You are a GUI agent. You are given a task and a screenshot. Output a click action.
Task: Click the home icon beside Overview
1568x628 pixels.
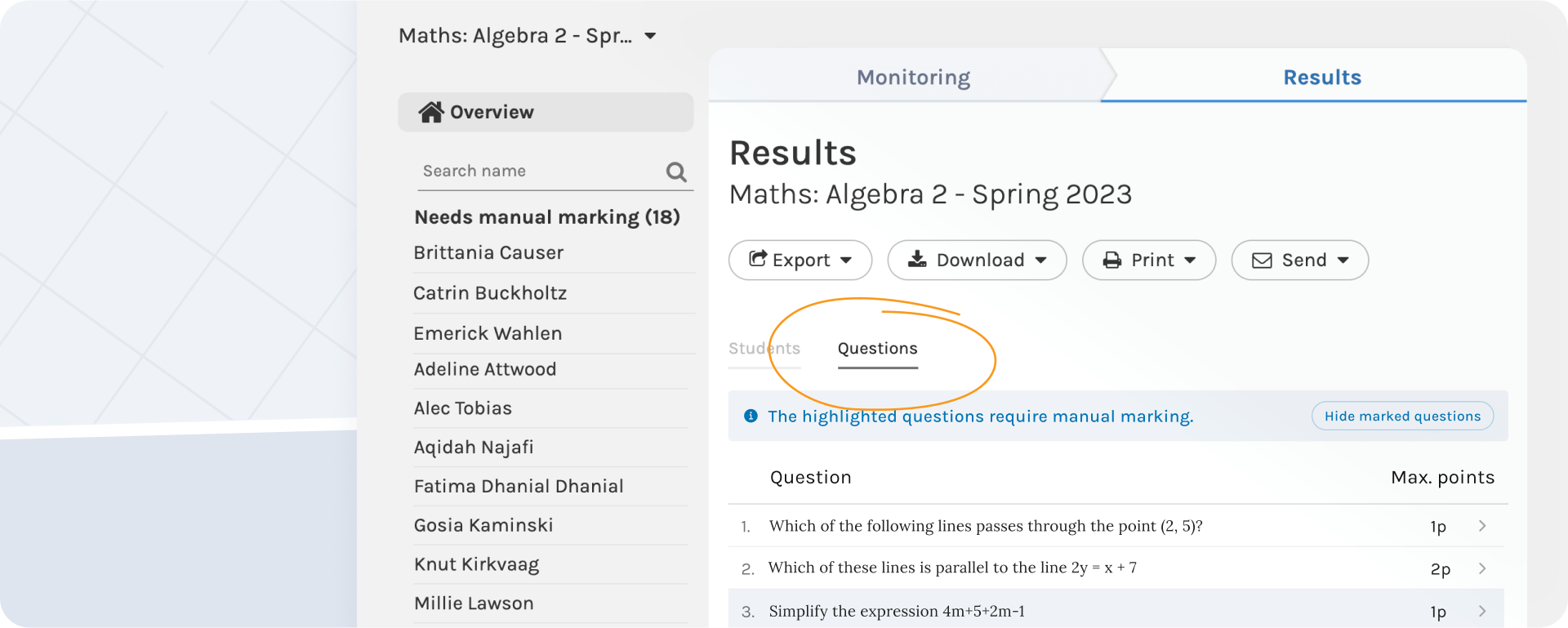(432, 112)
